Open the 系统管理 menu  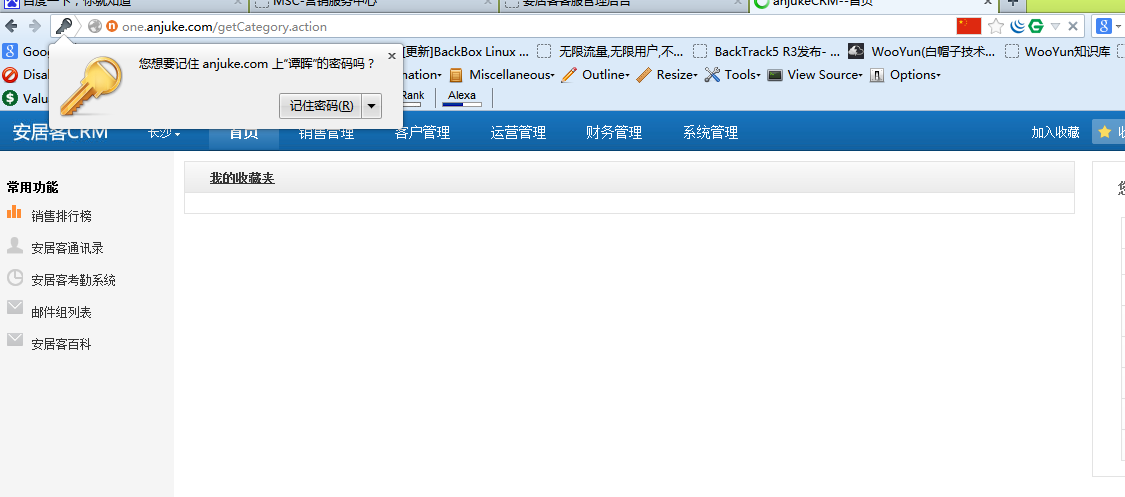(x=710, y=133)
